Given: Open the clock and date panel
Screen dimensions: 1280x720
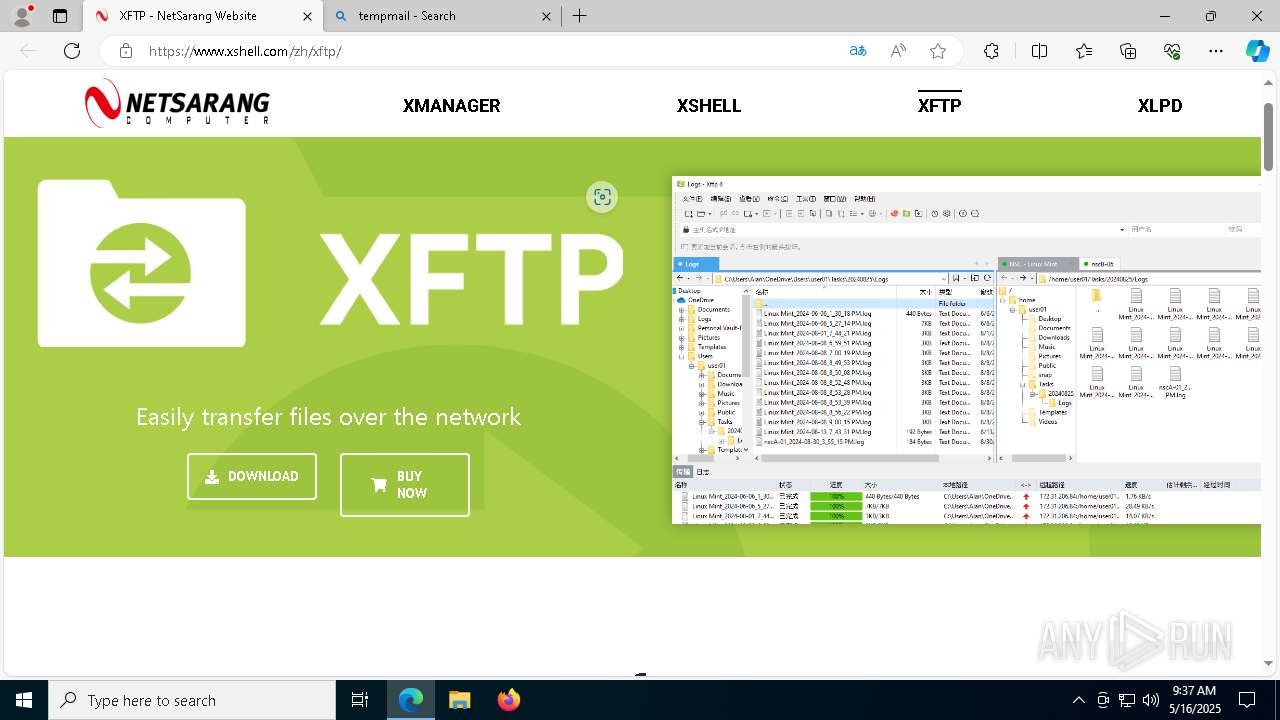Looking at the screenshot, I should [x=1194, y=700].
